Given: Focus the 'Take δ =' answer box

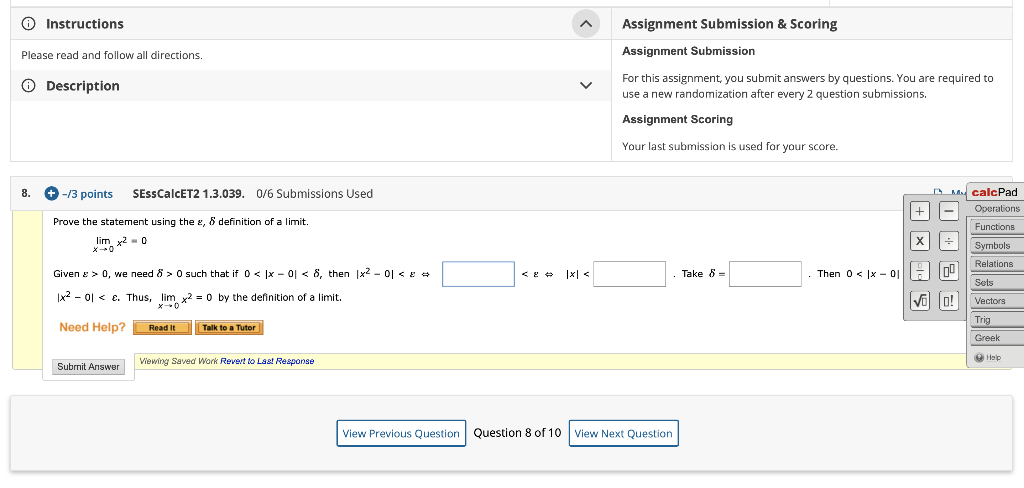Looking at the screenshot, I should [x=765, y=274].
